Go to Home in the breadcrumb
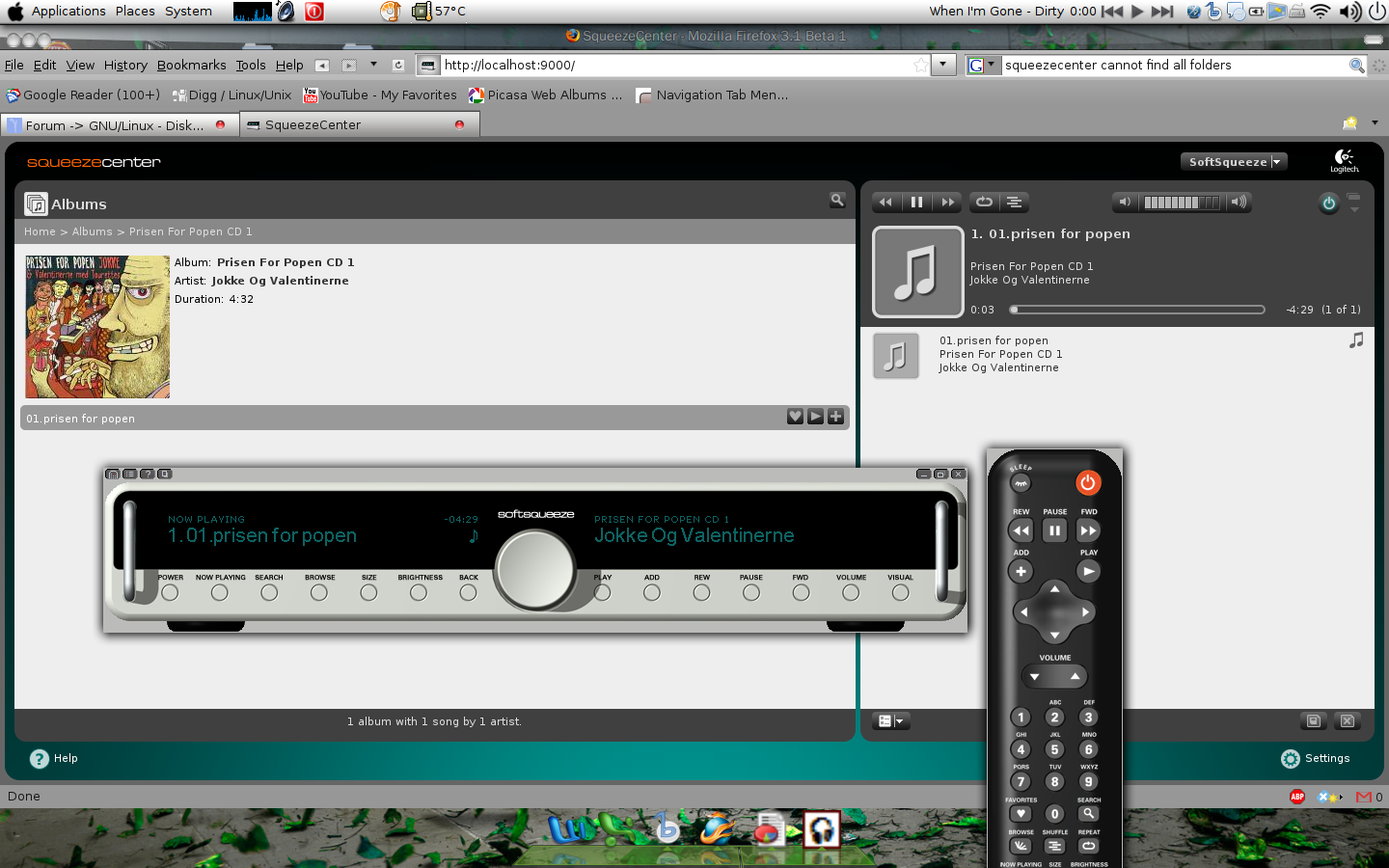The height and width of the screenshot is (868, 1389). coord(40,231)
